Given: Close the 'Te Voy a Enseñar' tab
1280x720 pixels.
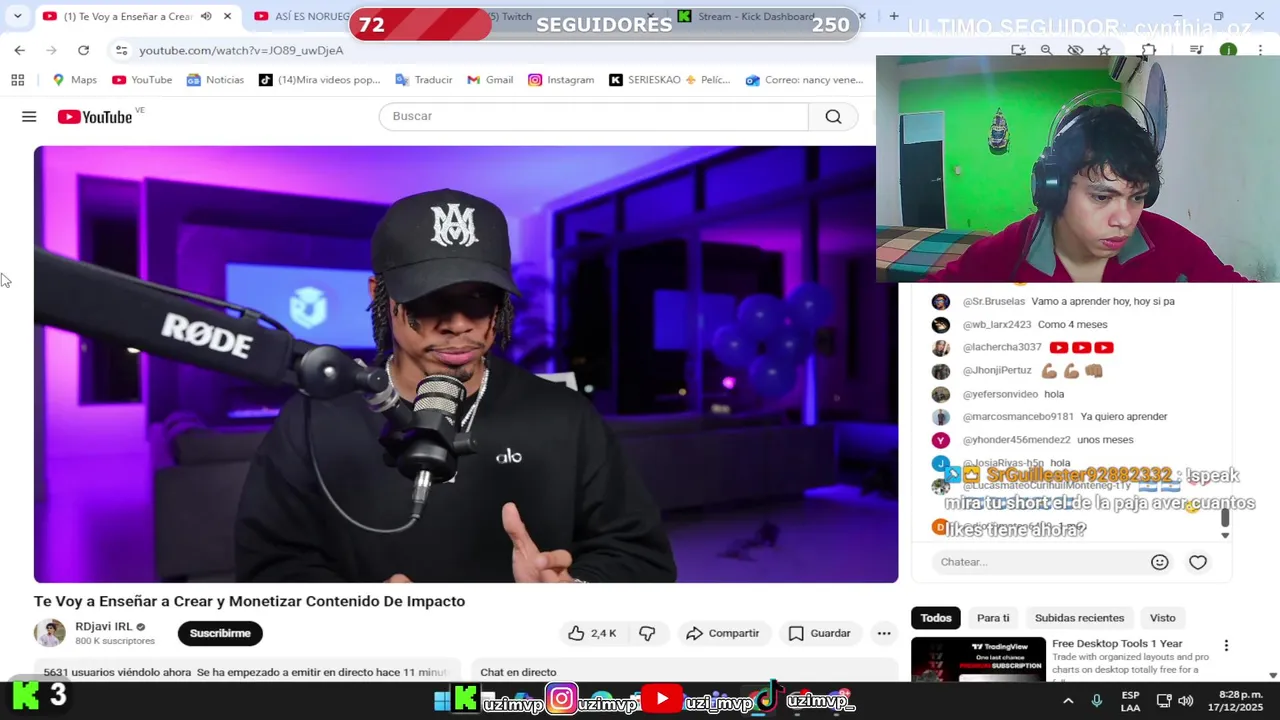Looking at the screenshot, I should pyautogui.click(x=227, y=17).
